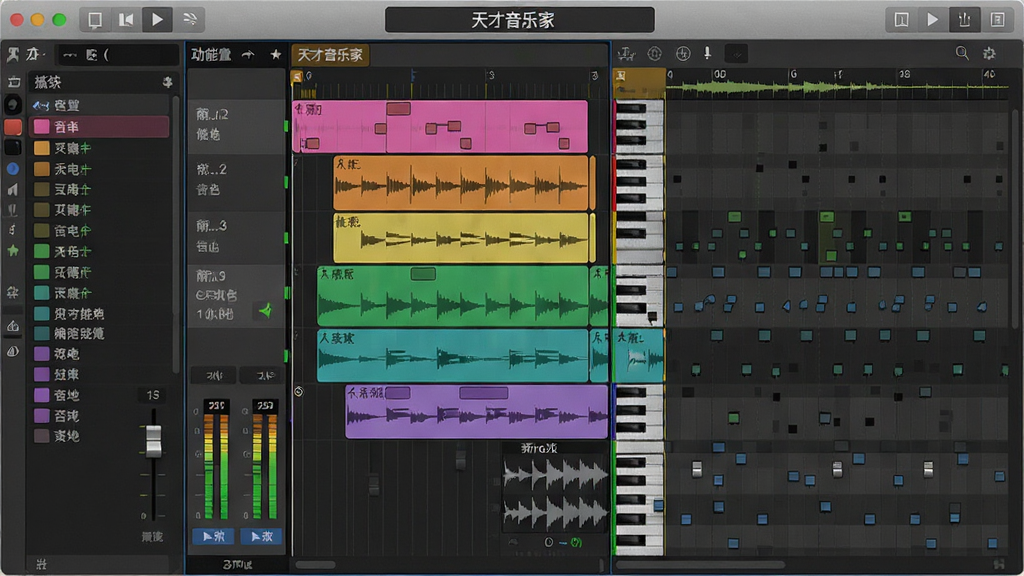Click the black square icon below the red one
The image size is (1024, 576).
click(12, 148)
